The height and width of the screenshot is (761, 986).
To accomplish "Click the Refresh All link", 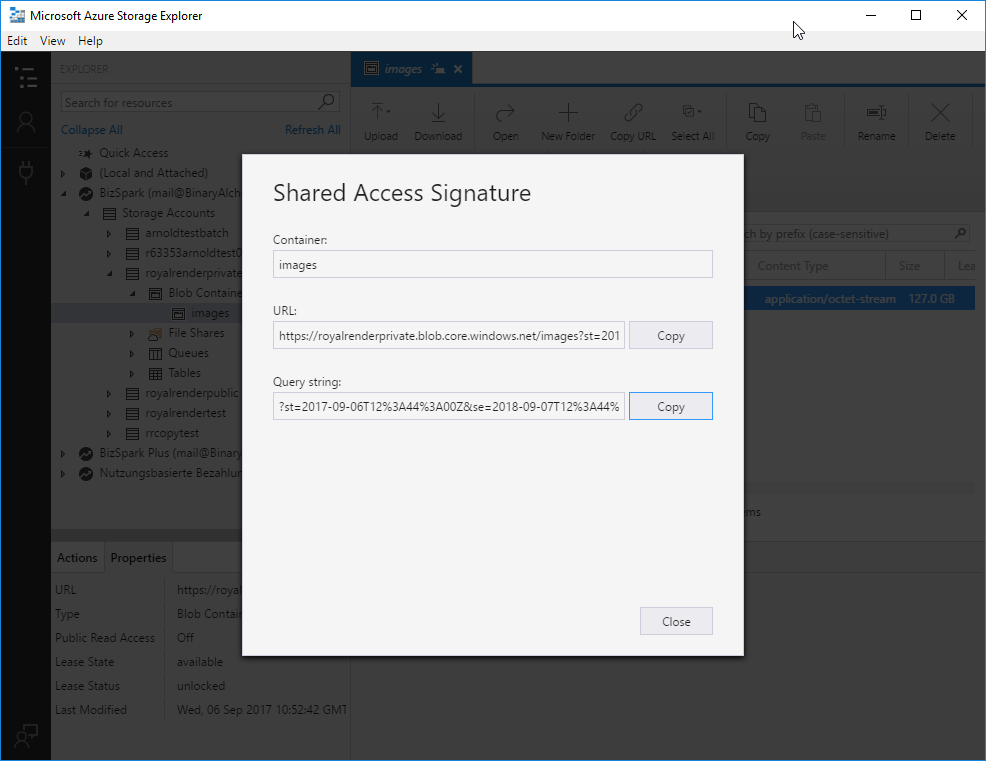I will [313, 130].
